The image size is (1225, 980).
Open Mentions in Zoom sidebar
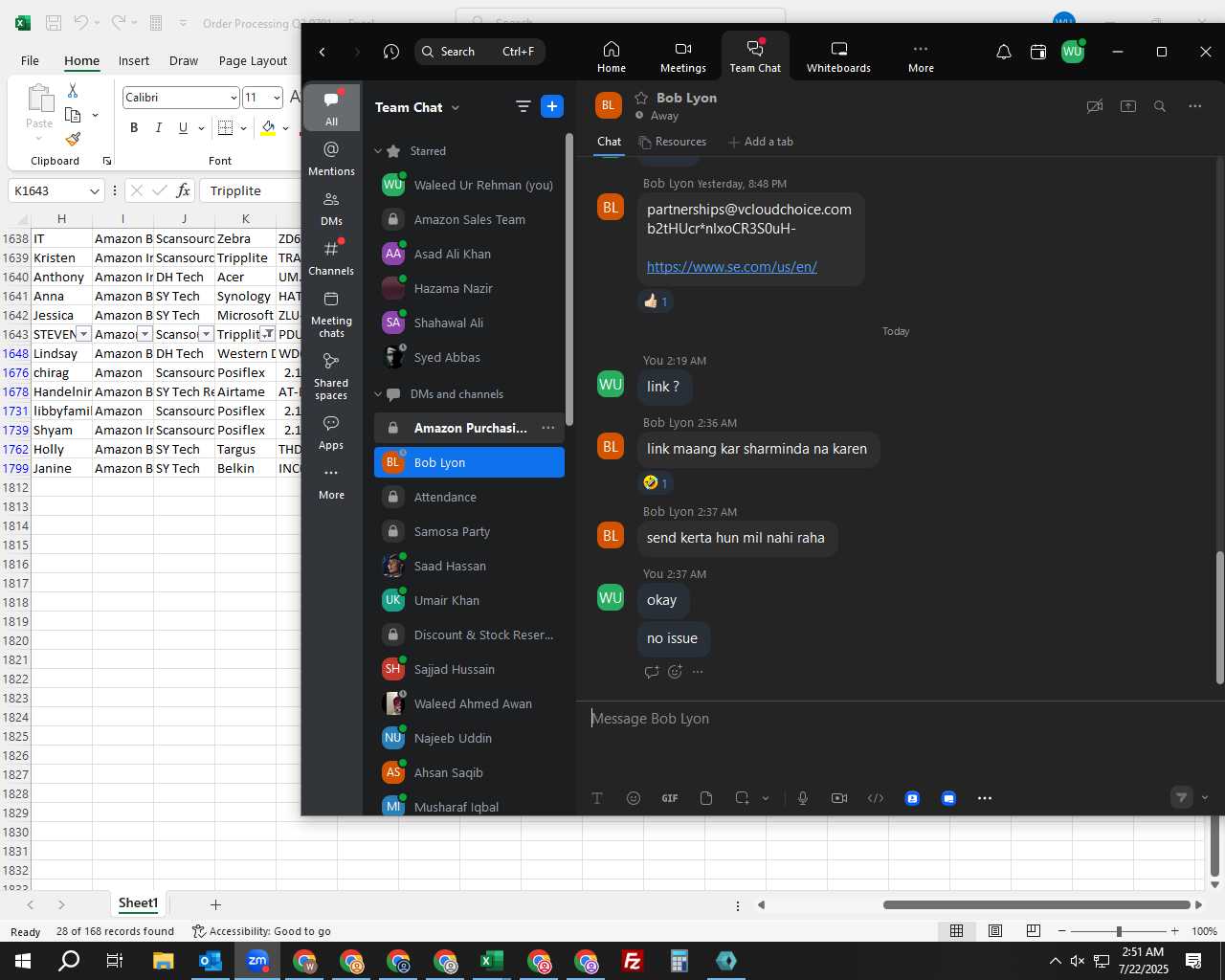point(331,158)
